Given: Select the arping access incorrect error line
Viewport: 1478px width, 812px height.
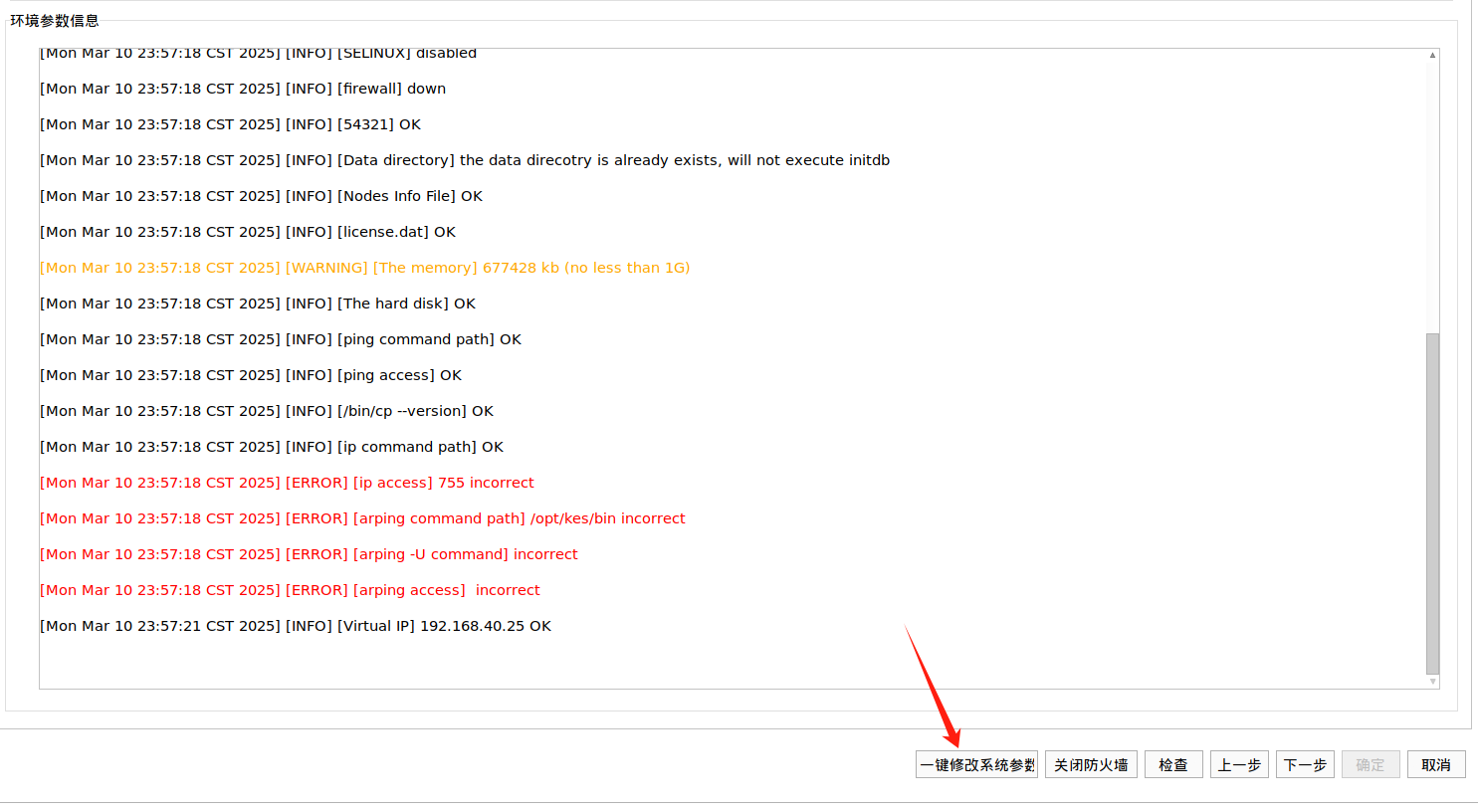Looking at the screenshot, I should pos(290,590).
